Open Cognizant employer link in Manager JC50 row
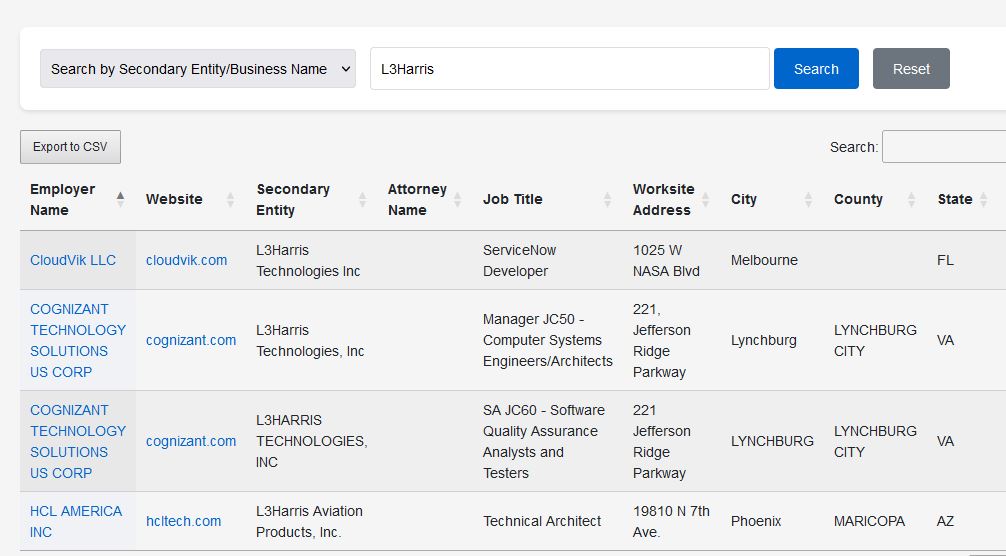Screen dimensions: 1006x556 point(78,341)
